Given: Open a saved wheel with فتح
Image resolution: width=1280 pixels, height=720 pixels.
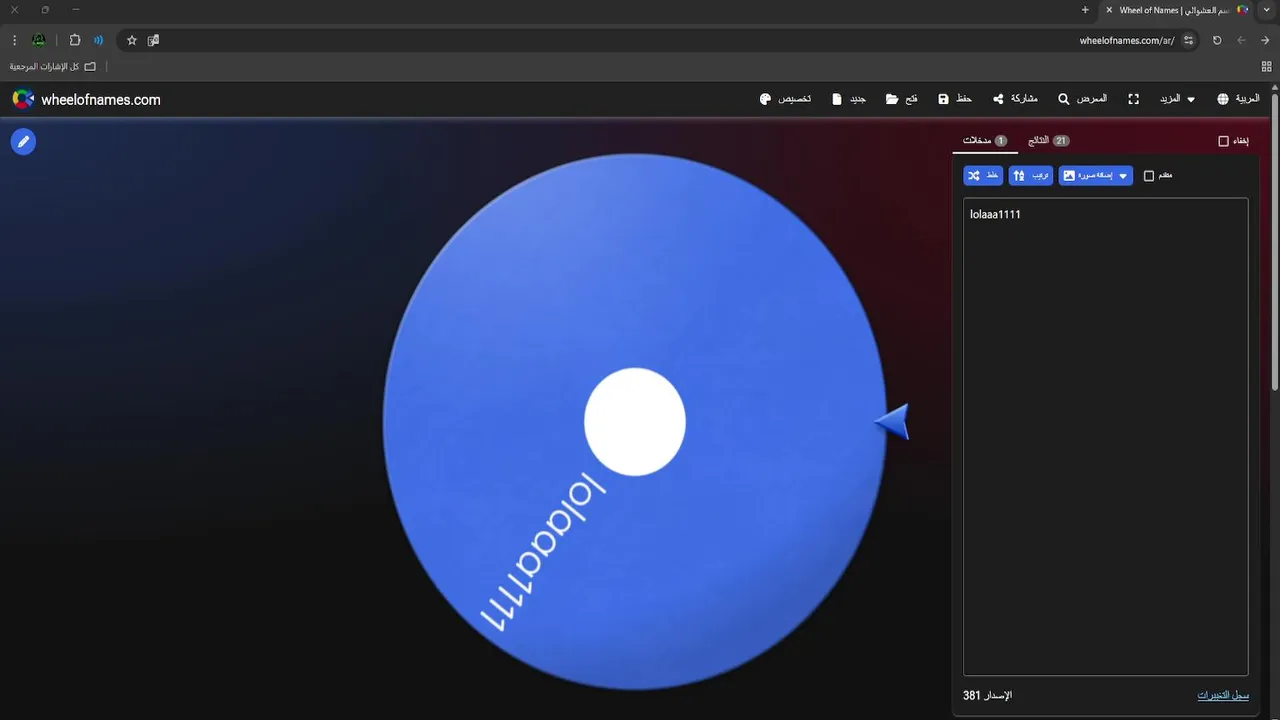Looking at the screenshot, I should coord(902,99).
